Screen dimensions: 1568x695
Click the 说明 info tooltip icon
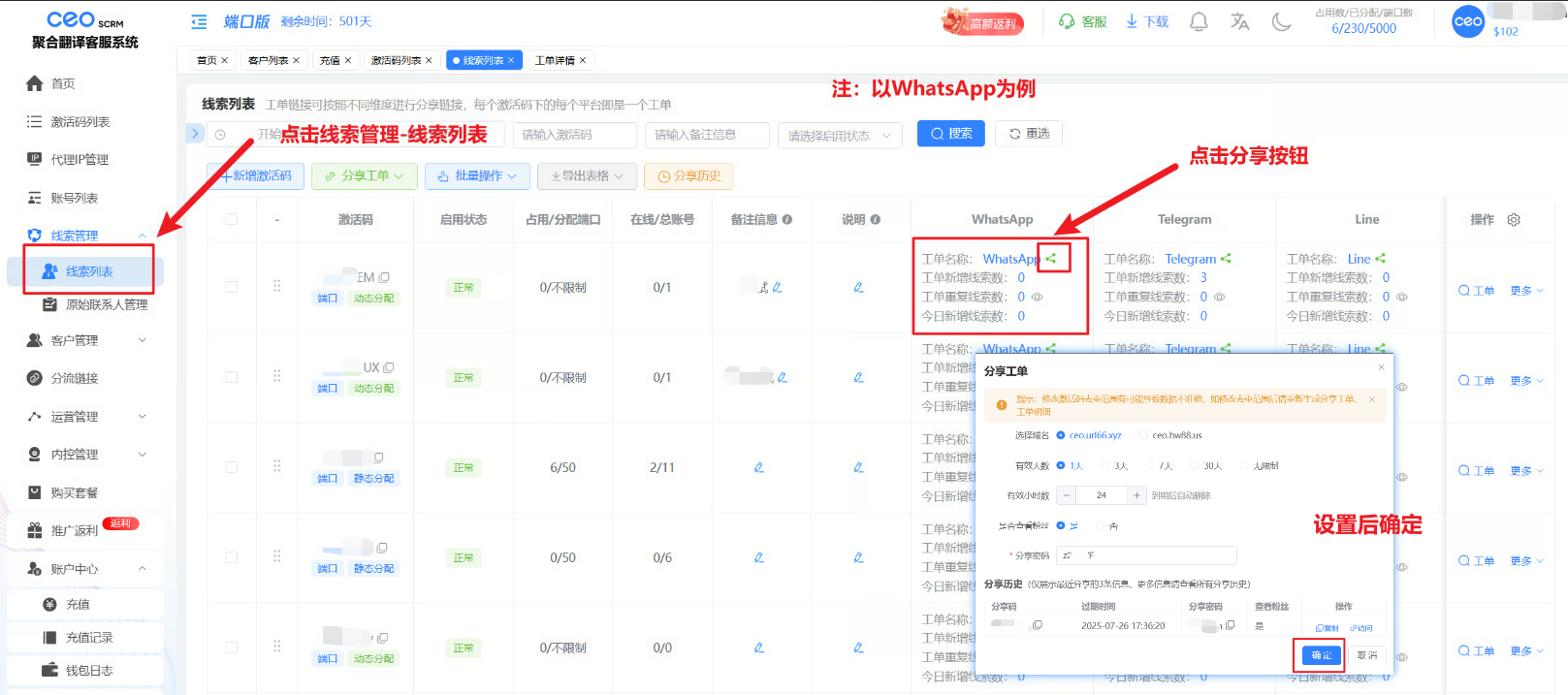(875, 220)
